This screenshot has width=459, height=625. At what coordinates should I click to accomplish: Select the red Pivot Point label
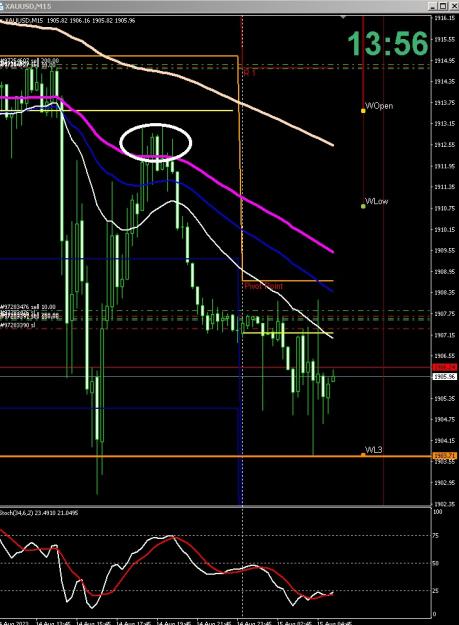click(x=263, y=286)
